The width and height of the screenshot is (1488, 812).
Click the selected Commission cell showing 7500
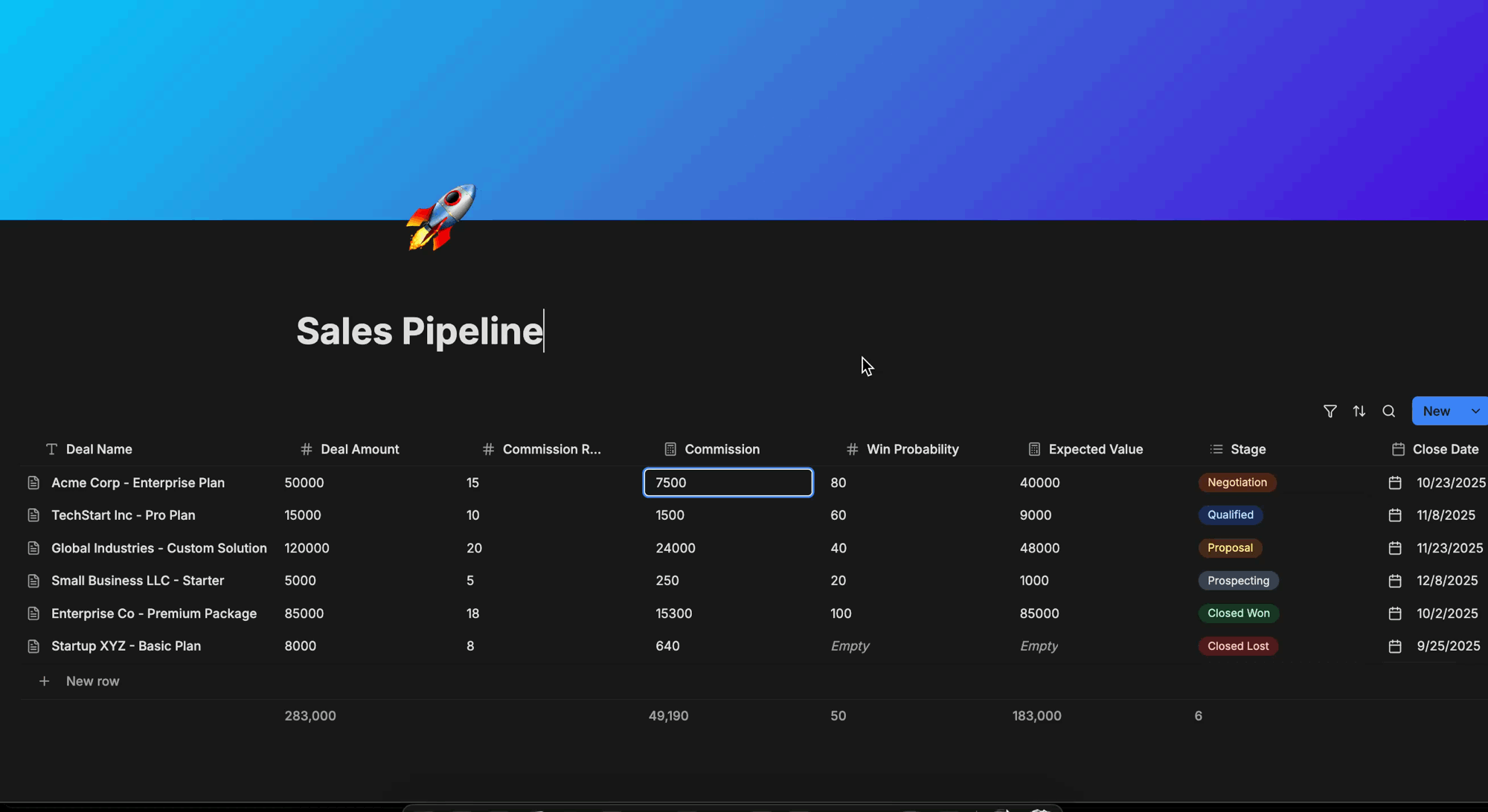pos(727,483)
